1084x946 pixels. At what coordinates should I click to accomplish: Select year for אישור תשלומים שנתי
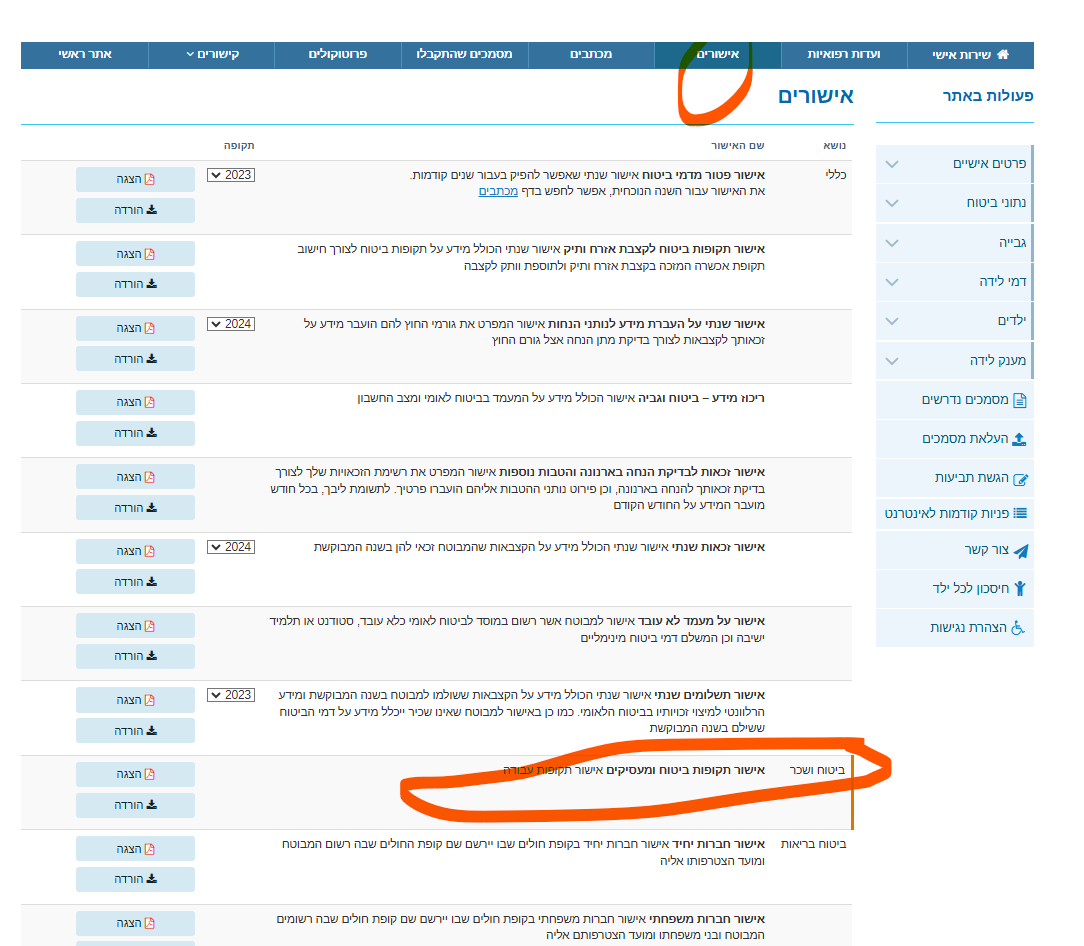click(x=231, y=695)
